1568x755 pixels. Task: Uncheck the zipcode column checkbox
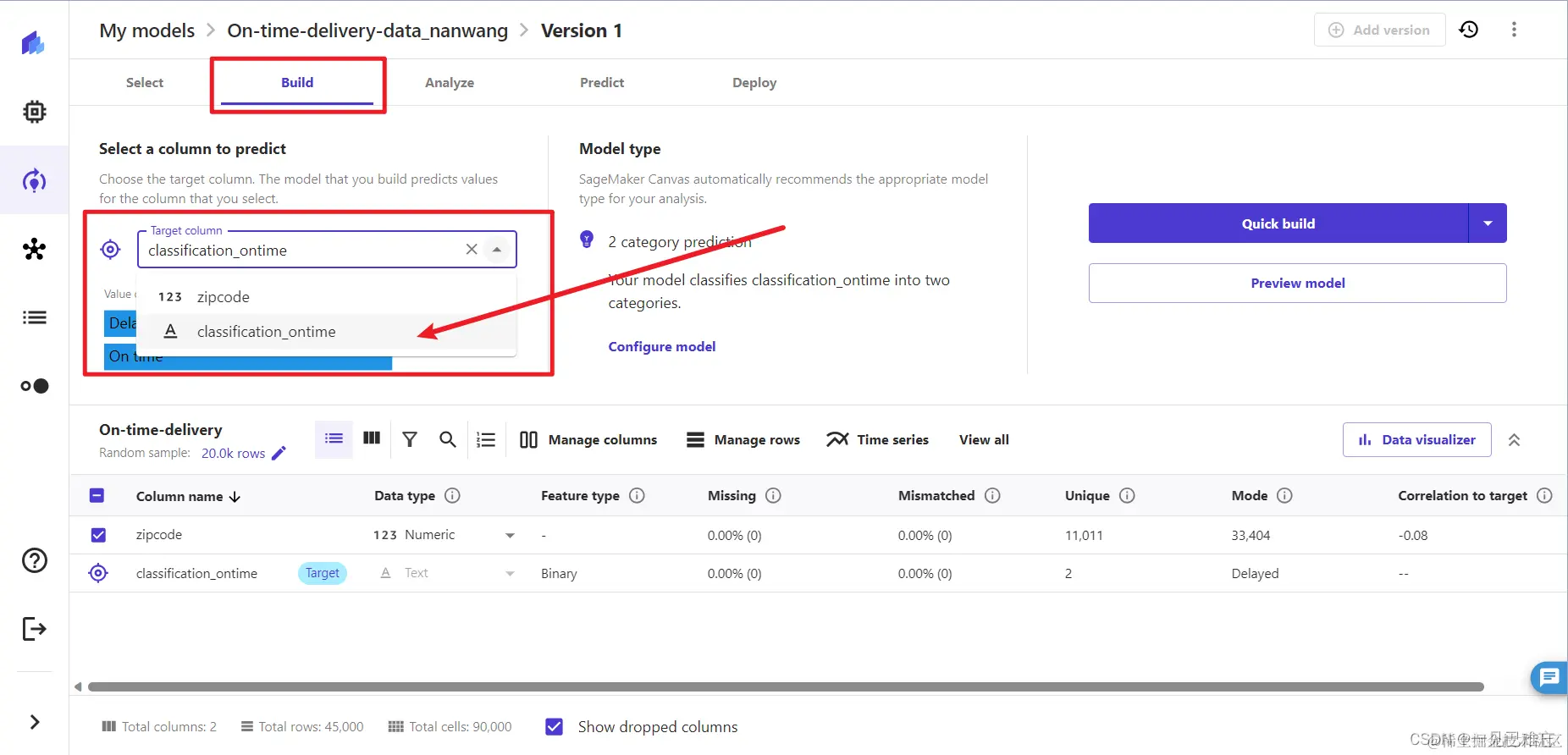pyautogui.click(x=98, y=535)
